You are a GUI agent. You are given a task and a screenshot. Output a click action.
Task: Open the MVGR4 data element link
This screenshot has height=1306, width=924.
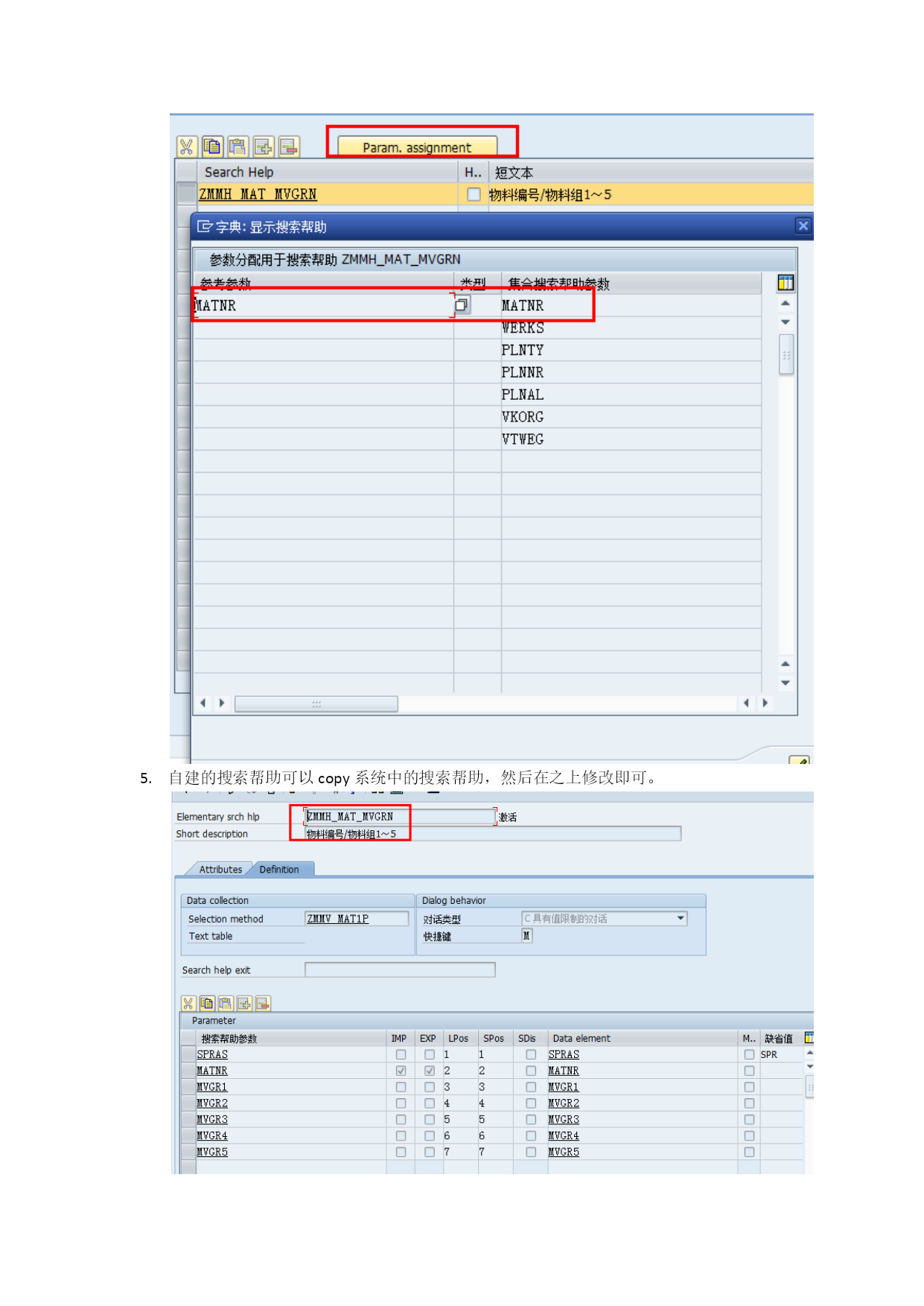pyautogui.click(x=564, y=1135)
